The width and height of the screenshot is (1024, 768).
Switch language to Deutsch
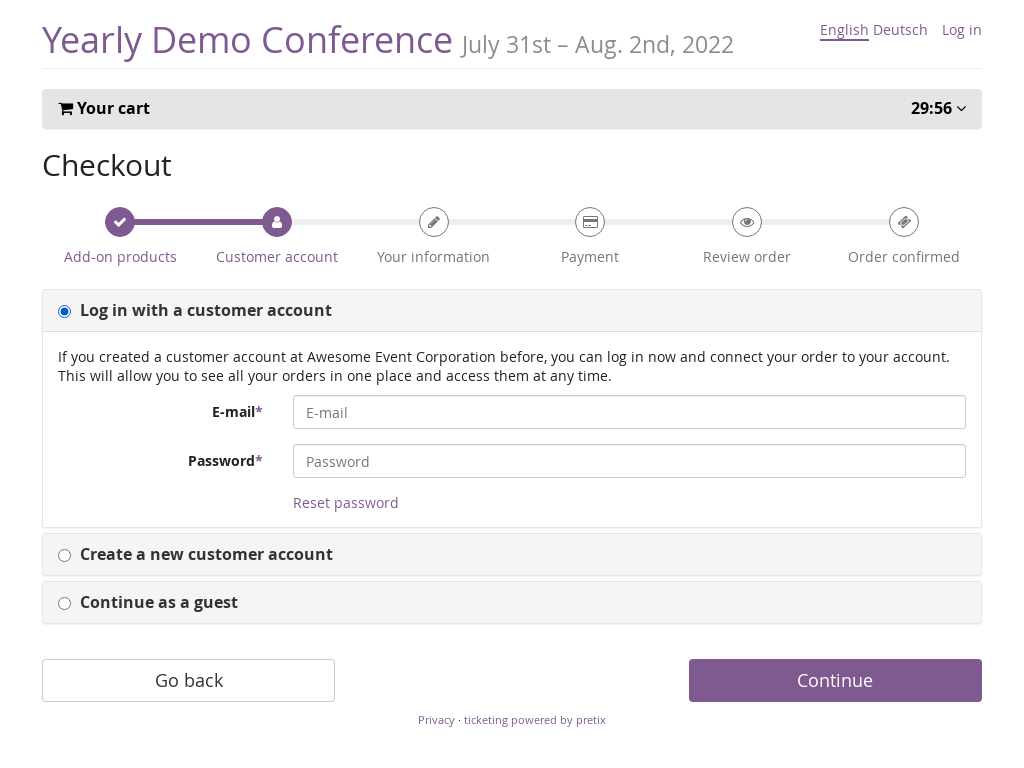(900, 30)
